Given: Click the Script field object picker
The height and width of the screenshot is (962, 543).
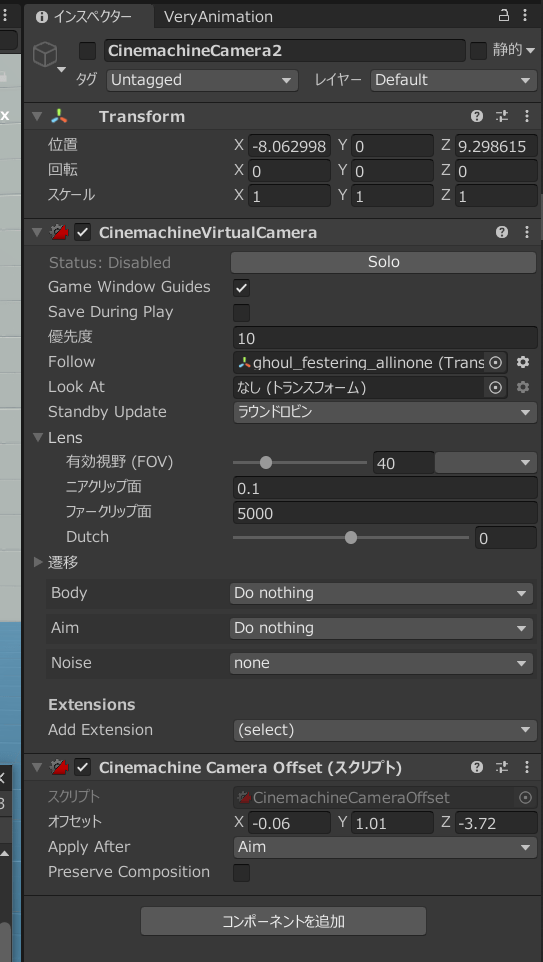Looking at the screenshot, I should pyautogui.click(x=525, y=798).
